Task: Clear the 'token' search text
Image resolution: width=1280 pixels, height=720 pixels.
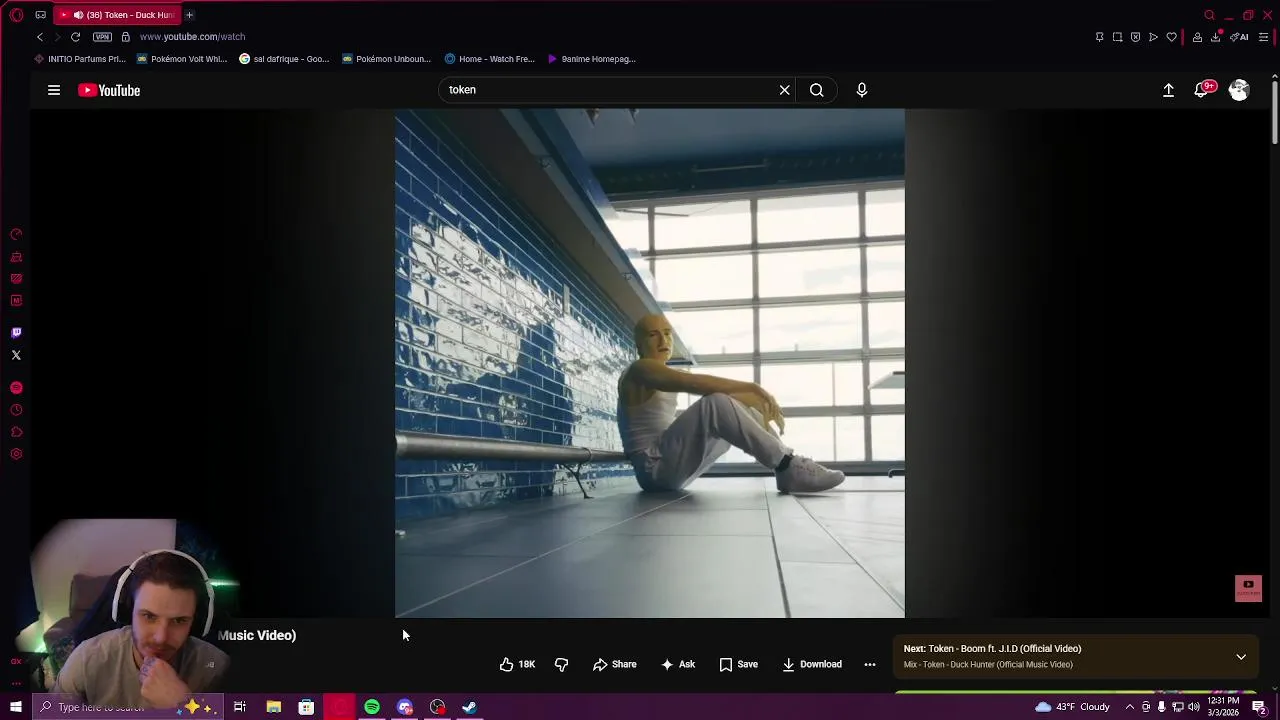Action: (785, 90)
